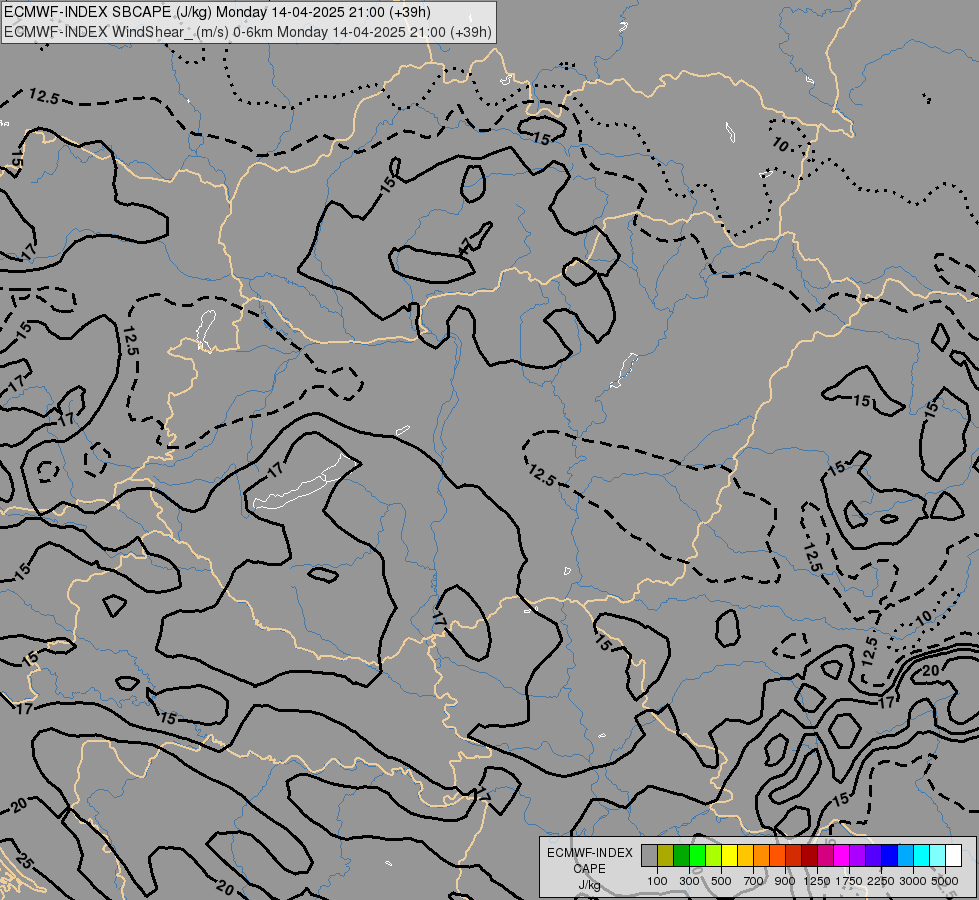This screenshot has height=900, width=979.
Task: Select the pure yellow CAPE swatch
Action: tap(729, 856)
